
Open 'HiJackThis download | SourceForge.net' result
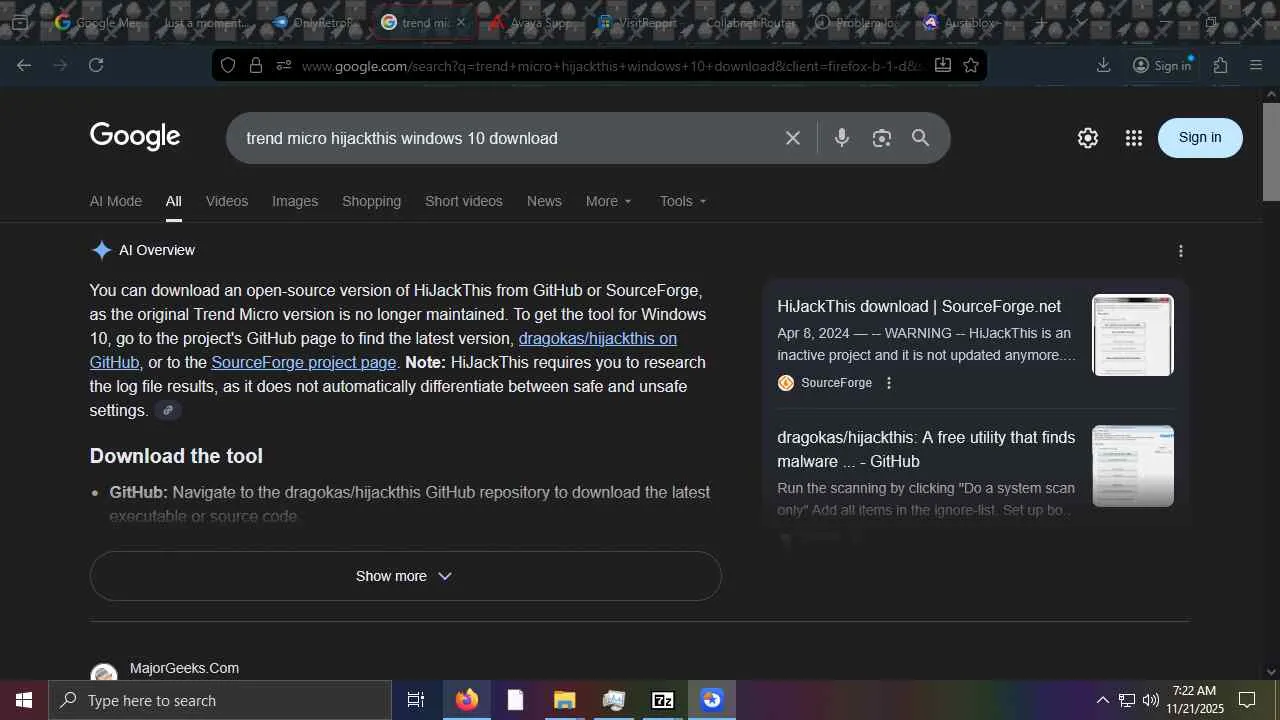click(x=919, y=306)
